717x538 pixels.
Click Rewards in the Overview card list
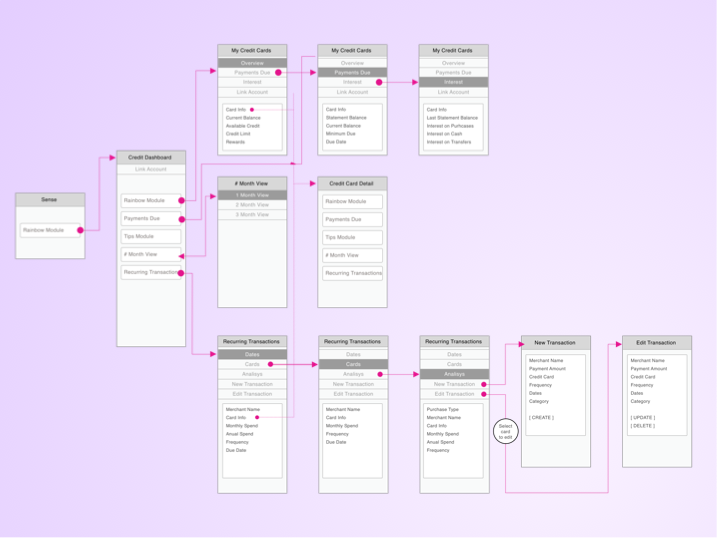pyautogui.click(x=235, y=142)
